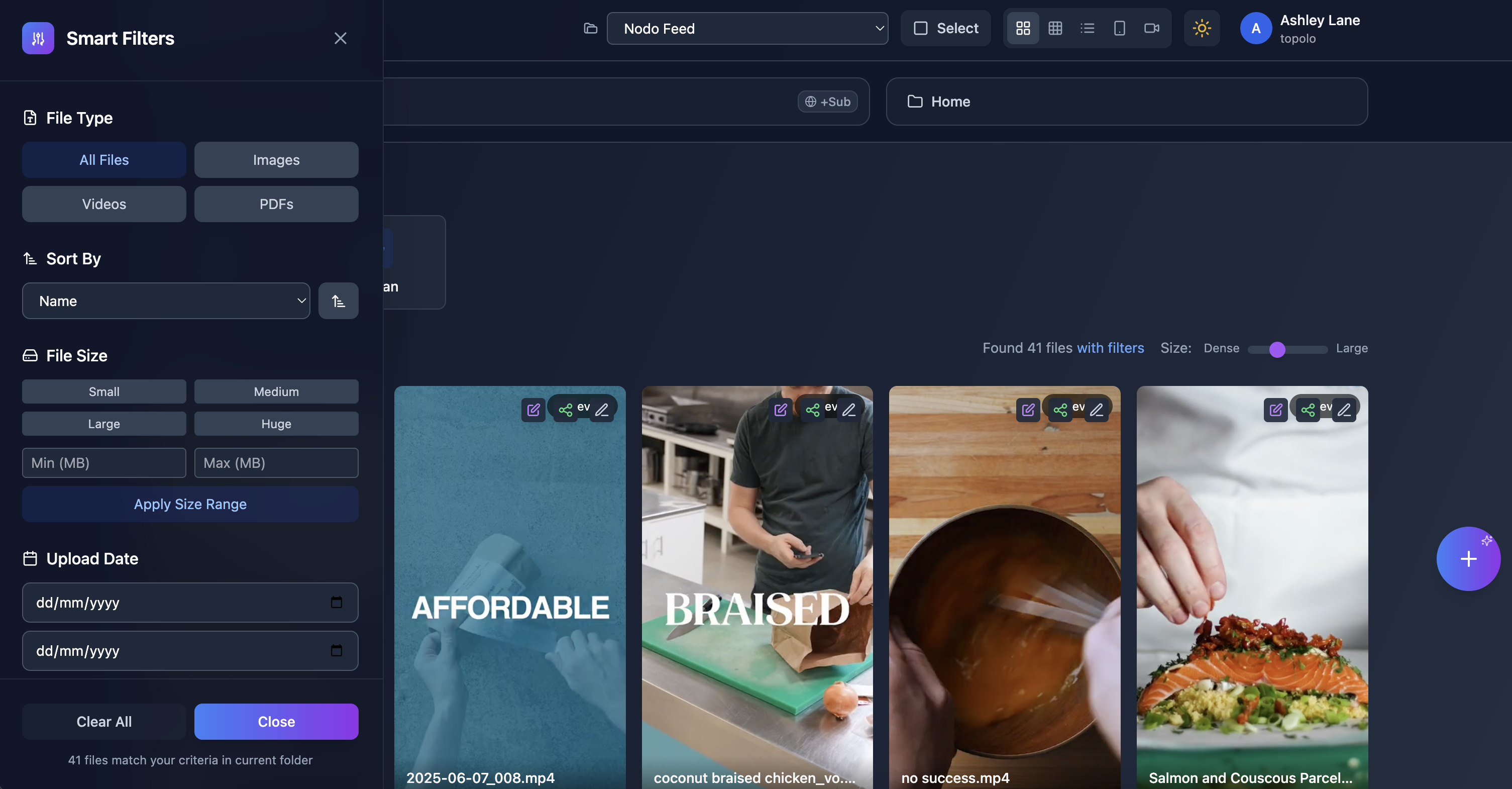Image resolution: width=1512 pixels, height=789 pixels.
Task: Switch to the list view layout
Action: [x=1088, y=28]
